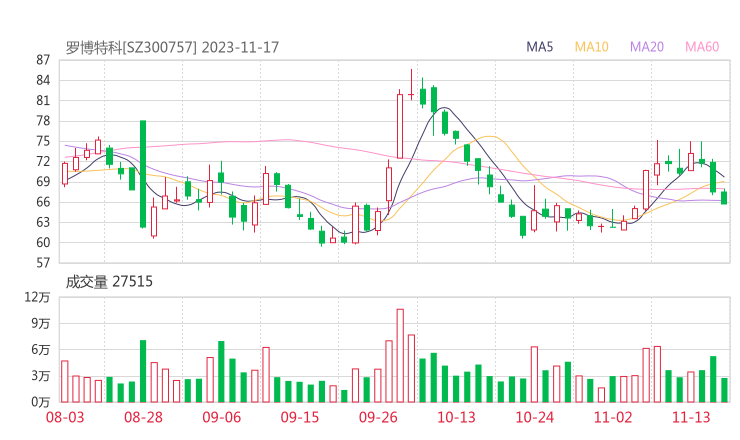Click the 09-06 date label
The width and height of the screenshot is (740, 440).
click(x=221, y=417)
